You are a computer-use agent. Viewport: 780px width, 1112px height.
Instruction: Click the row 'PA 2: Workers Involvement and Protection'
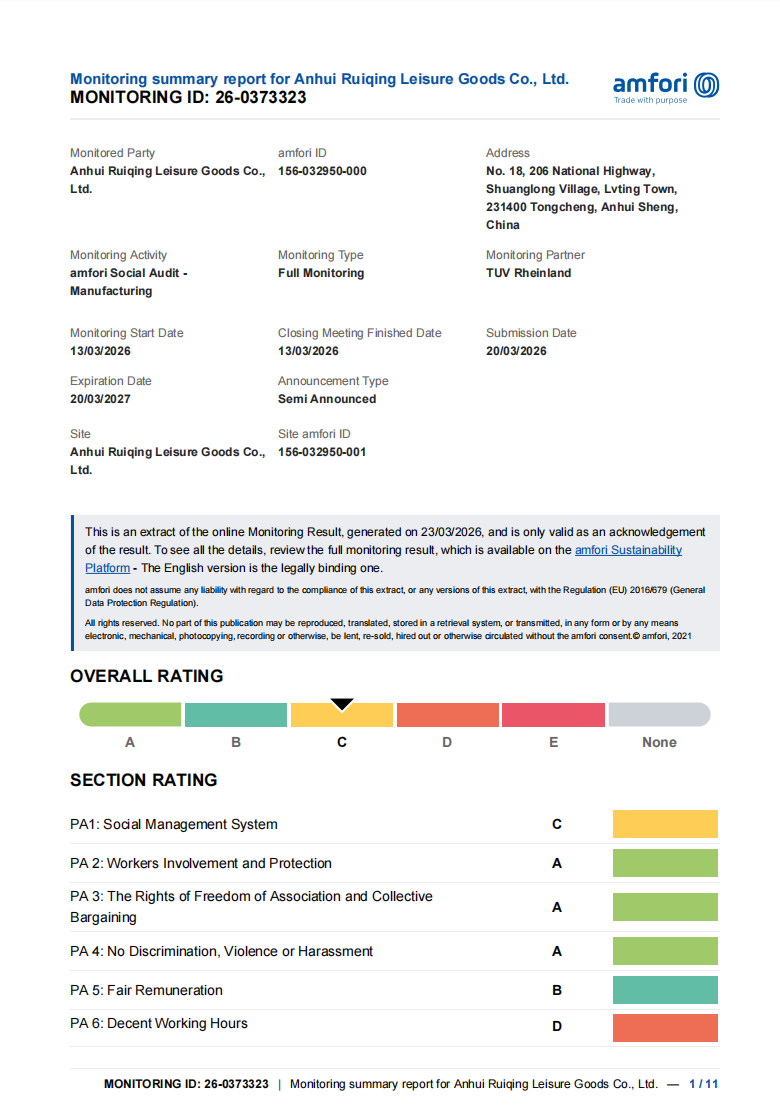click(x=394, y=863)
